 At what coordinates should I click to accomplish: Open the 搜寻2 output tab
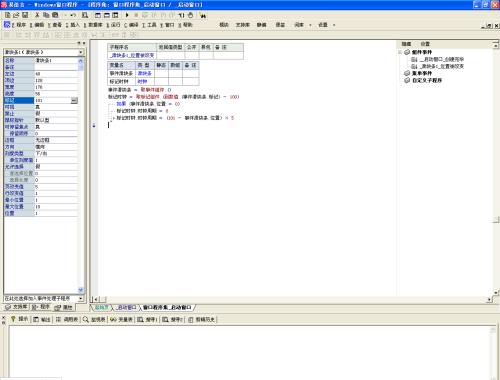(172, 319)
